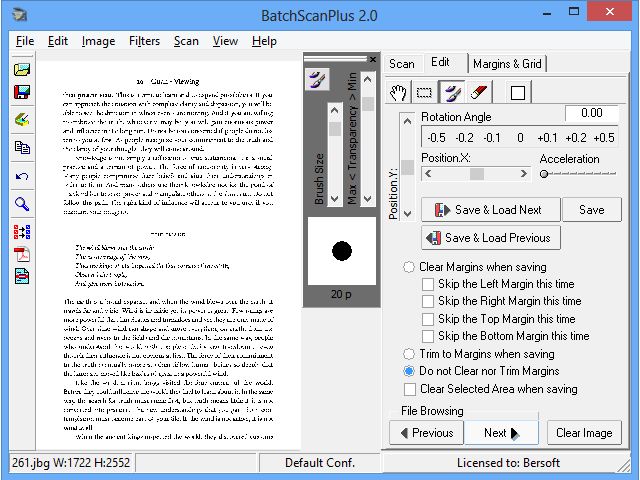
Task: Click the scanner acquire icon in left toolbar
Action: (22, 120)
